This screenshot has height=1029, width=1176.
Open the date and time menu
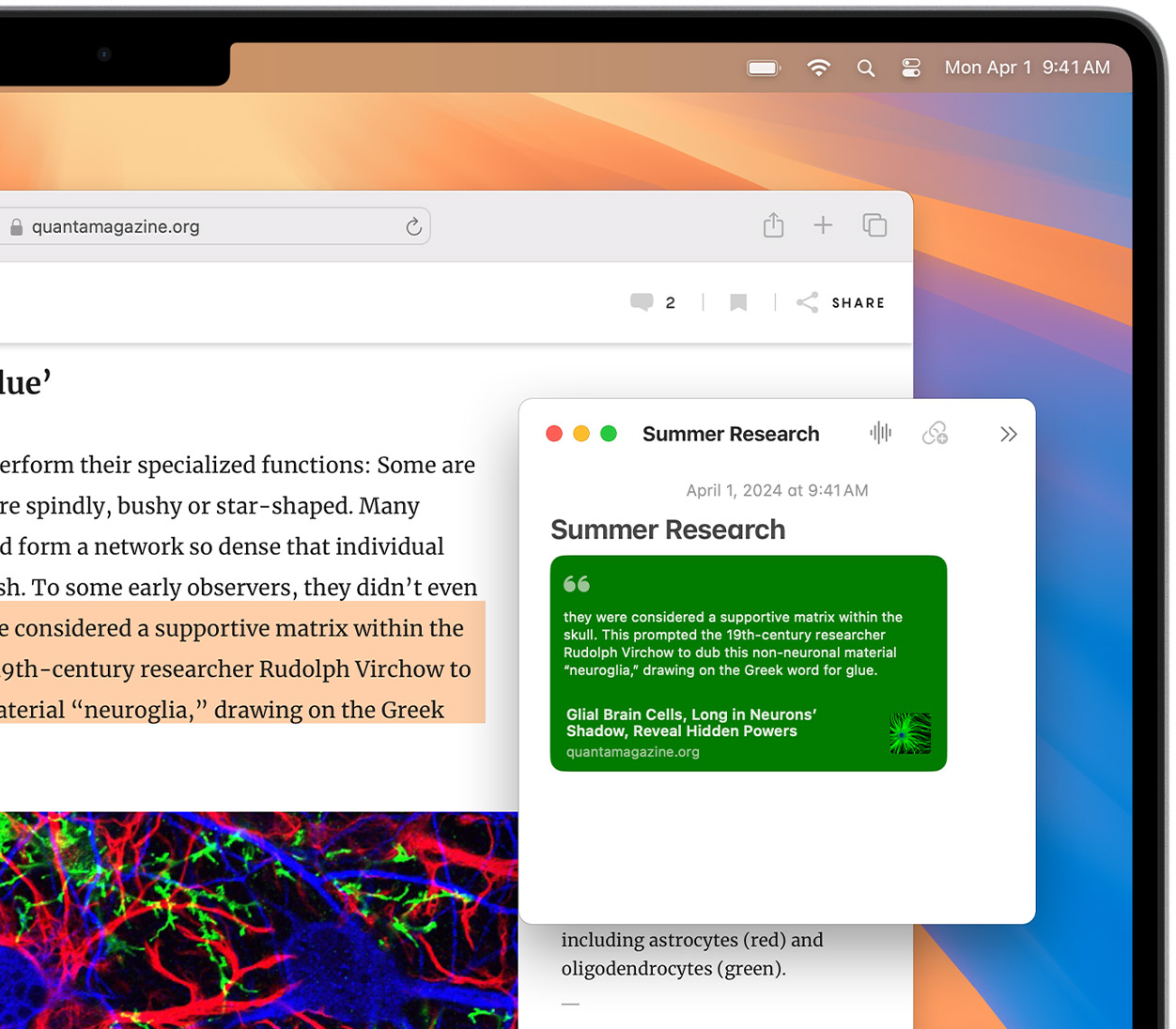pos(1027,68)
